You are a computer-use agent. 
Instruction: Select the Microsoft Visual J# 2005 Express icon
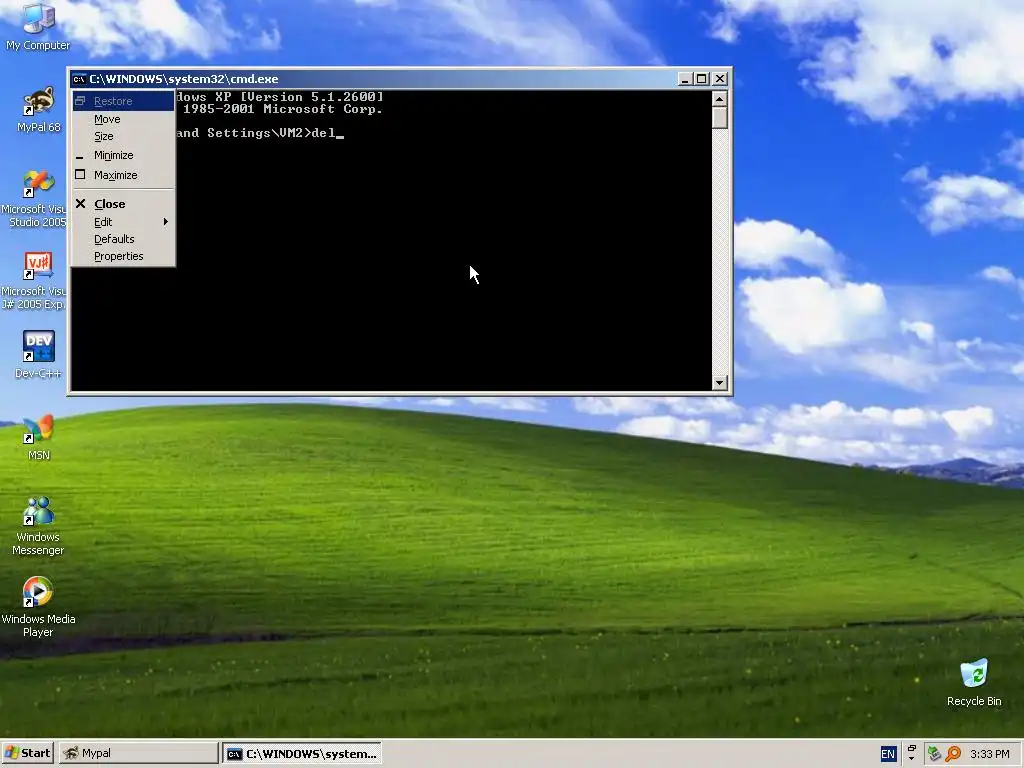coord(37,280)
